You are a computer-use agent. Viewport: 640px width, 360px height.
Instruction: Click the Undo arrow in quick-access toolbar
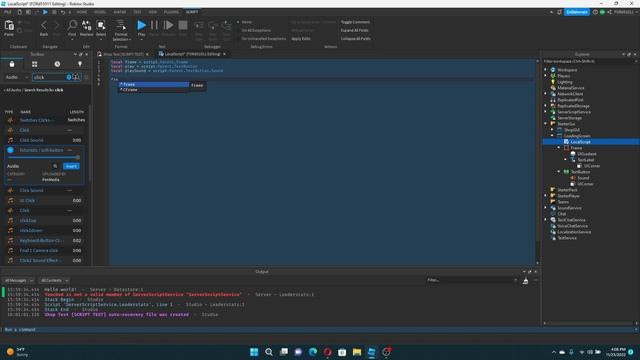point(63,12)
